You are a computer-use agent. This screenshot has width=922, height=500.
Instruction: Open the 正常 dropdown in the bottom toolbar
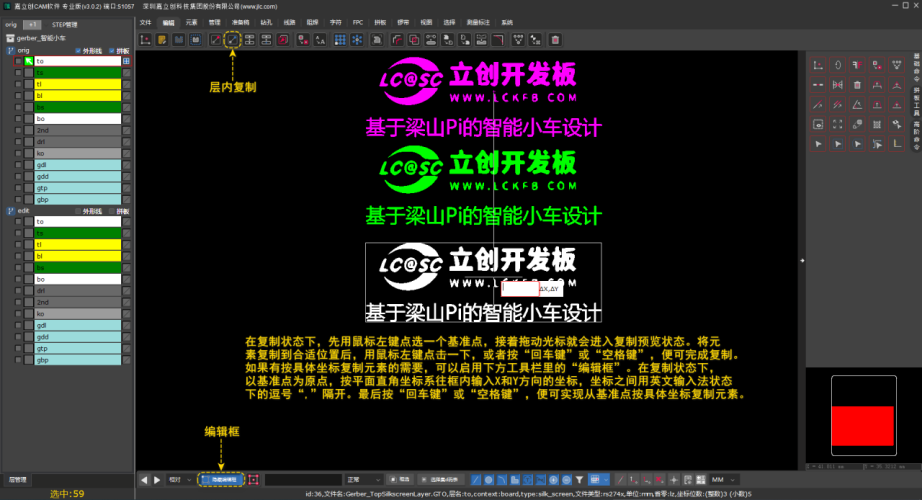tap(364, 480)
